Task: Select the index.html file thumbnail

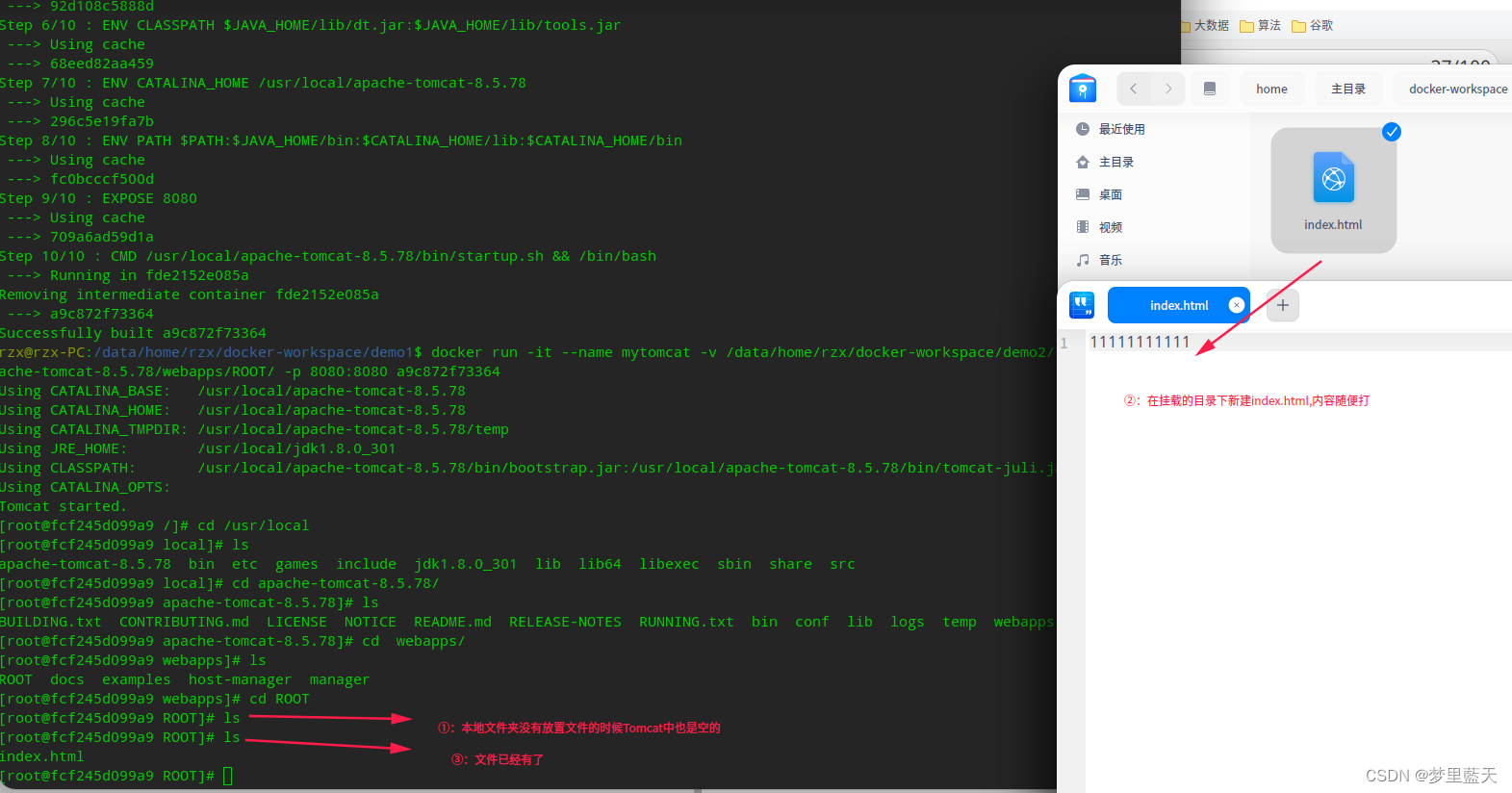Action: click(1334, 178)
